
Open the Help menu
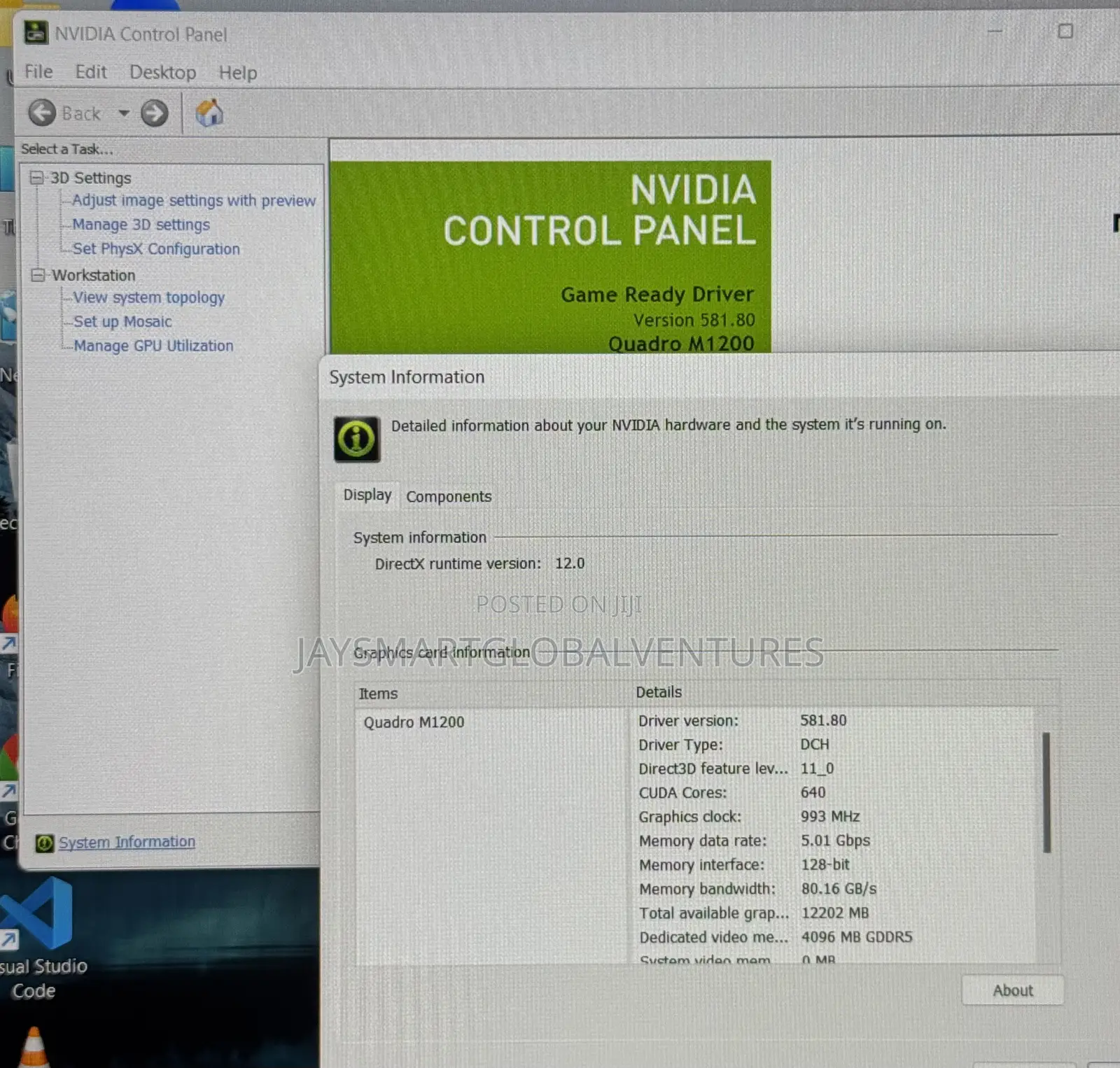238,73
